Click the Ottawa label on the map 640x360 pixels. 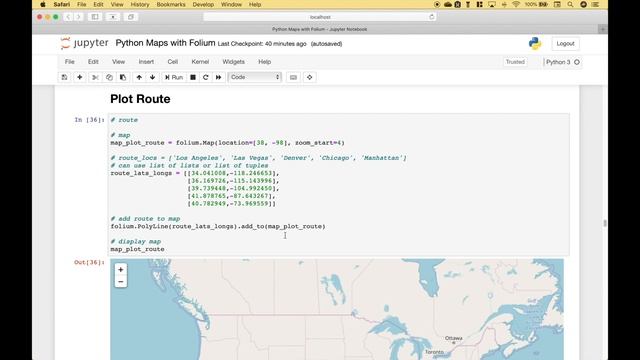[x=453, y=338]
